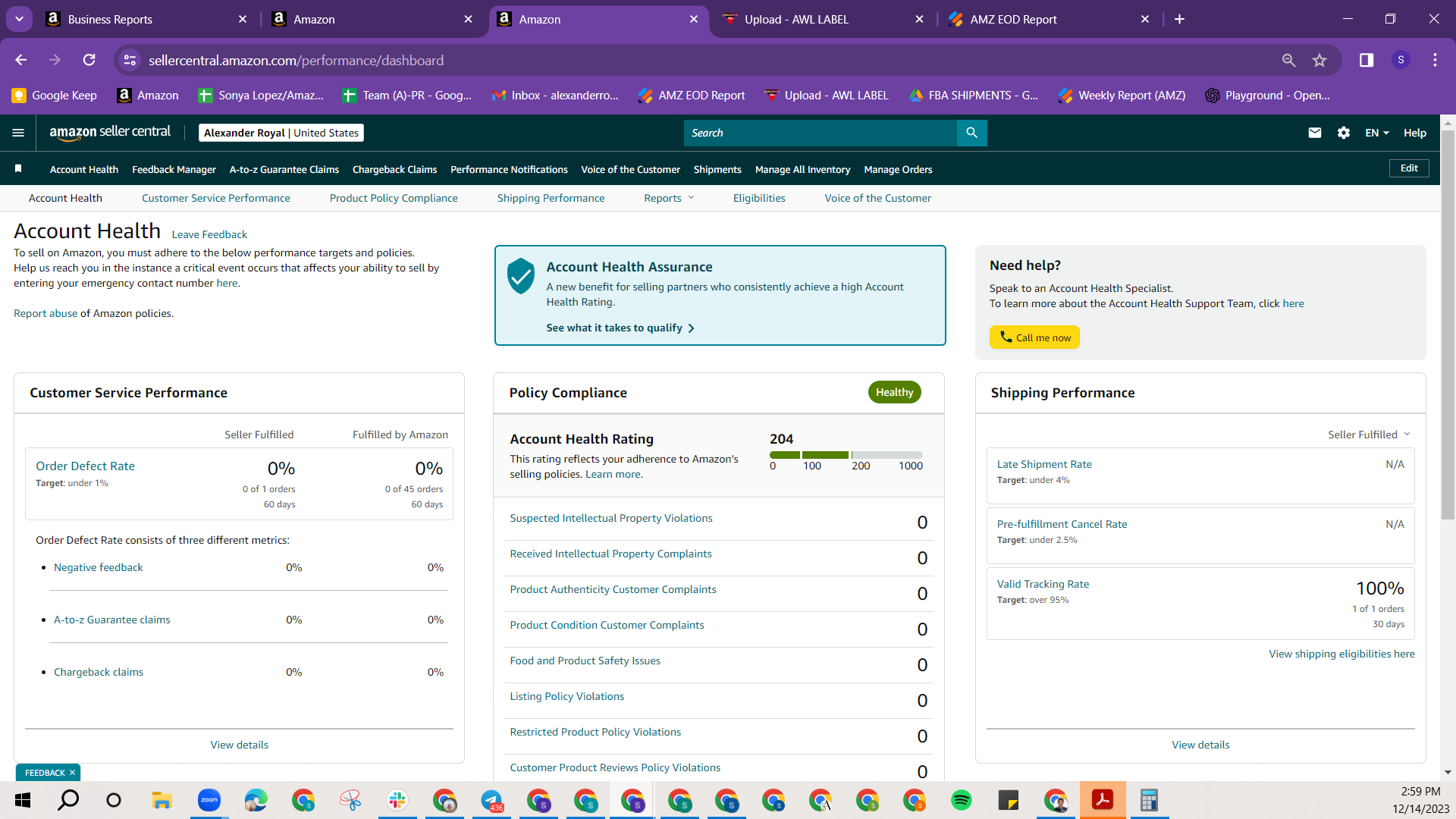This screenshot has width=1456, height=819.
Task: Open Voice of the Customer sub-tab
Action: tap(878, 198)
